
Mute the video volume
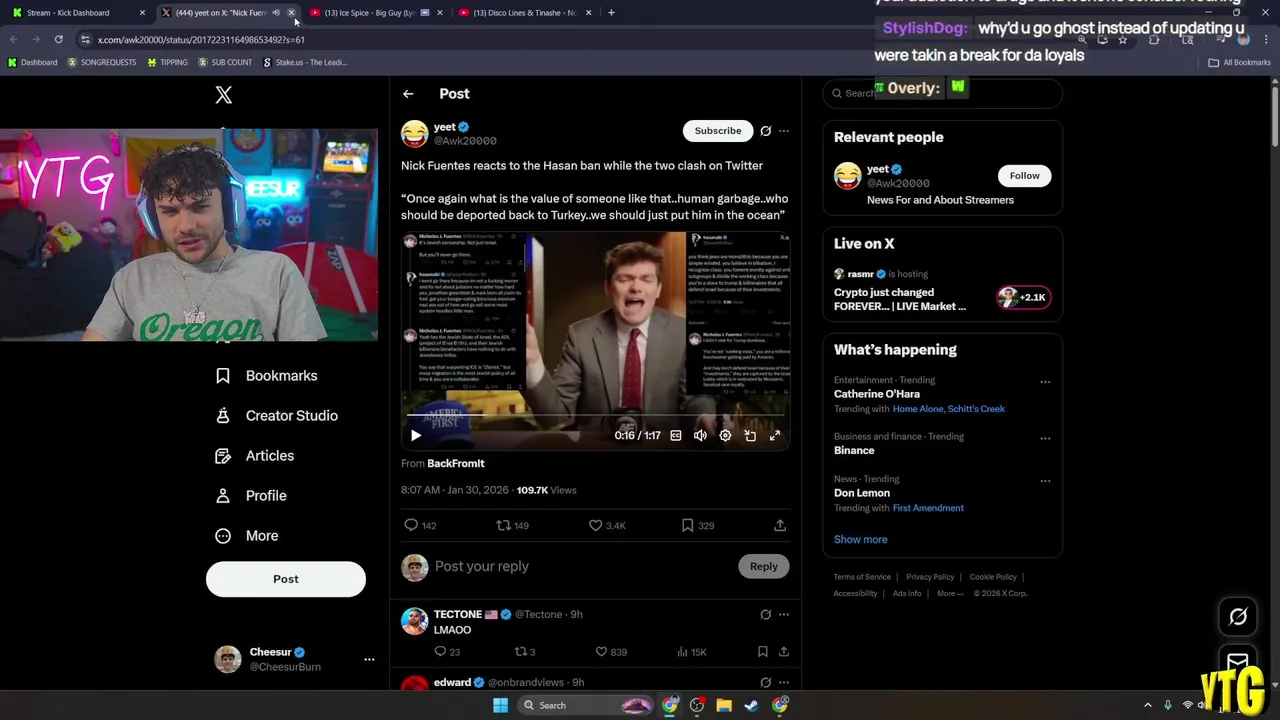coord(700,435)
